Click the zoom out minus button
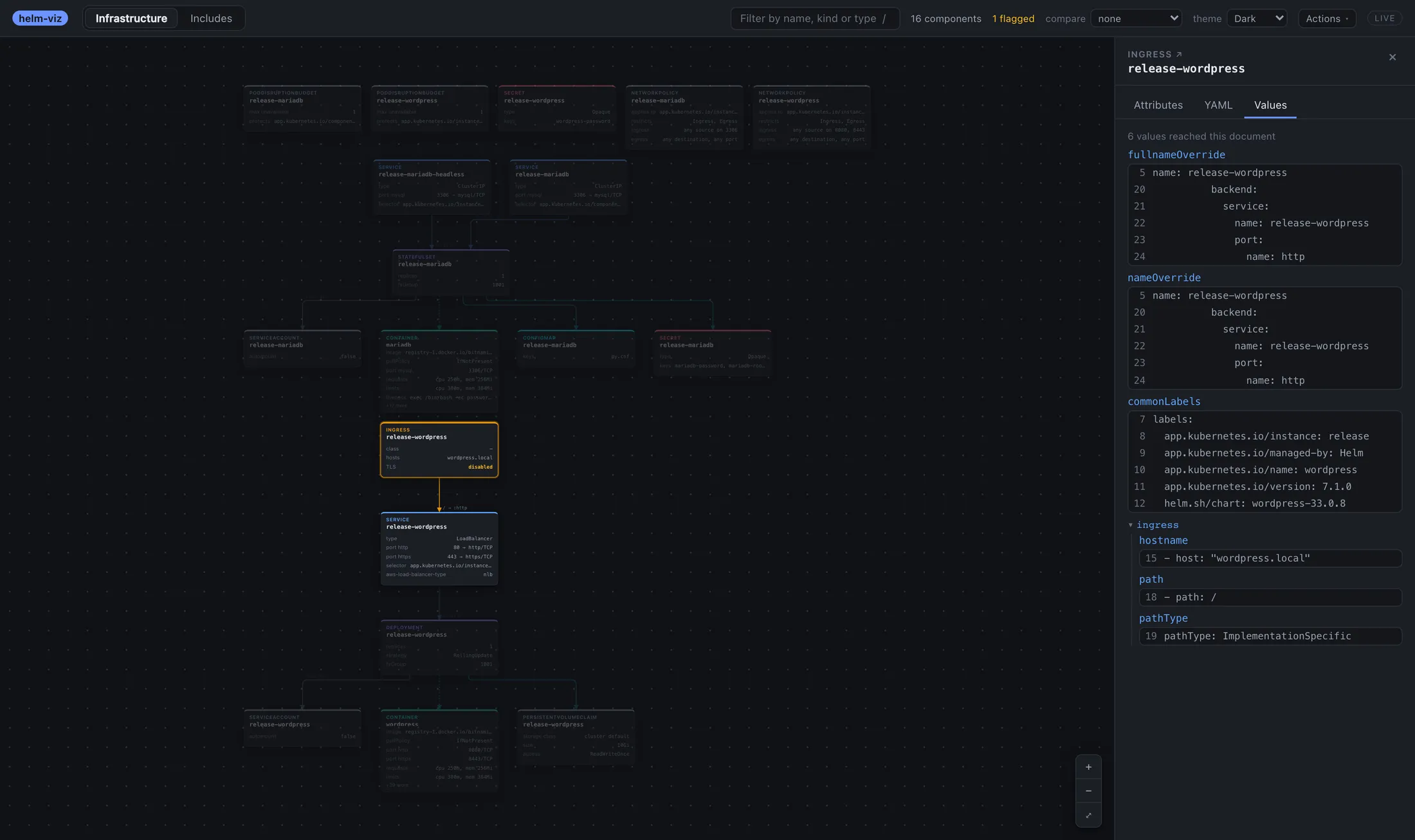This screenshot has height=840, width=1415. point(1088,791)
